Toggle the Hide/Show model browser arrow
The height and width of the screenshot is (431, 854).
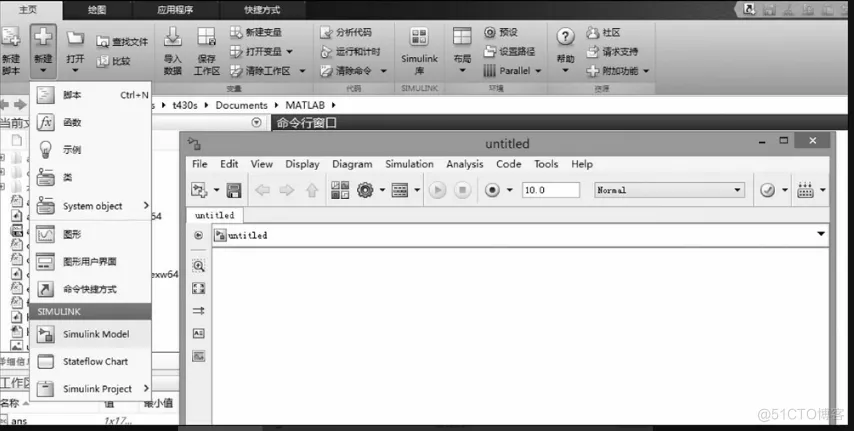point(198,235)
